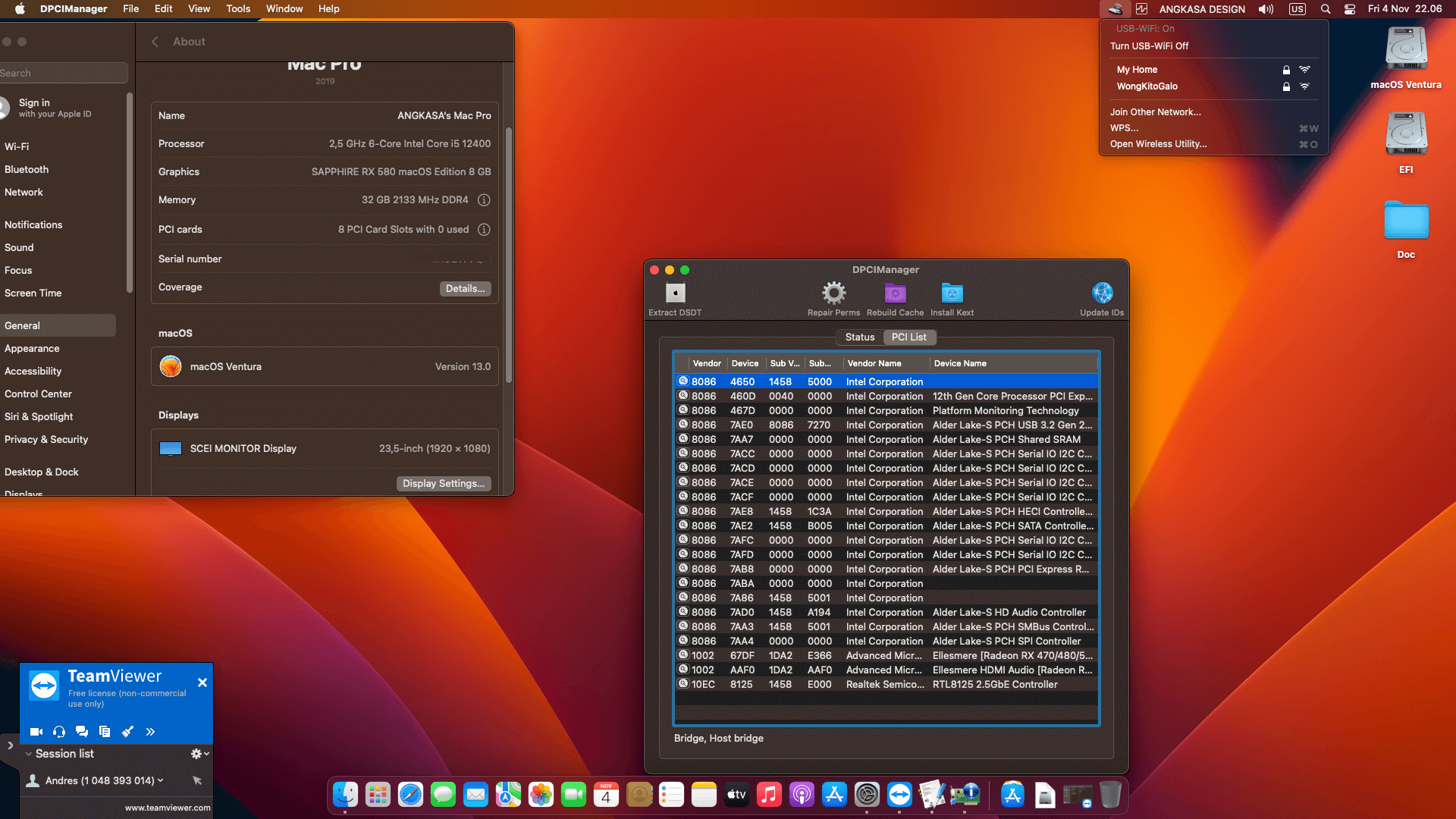Open Spotlight search in menu bar
The image size is (1456, 819).
[1326, 9]
